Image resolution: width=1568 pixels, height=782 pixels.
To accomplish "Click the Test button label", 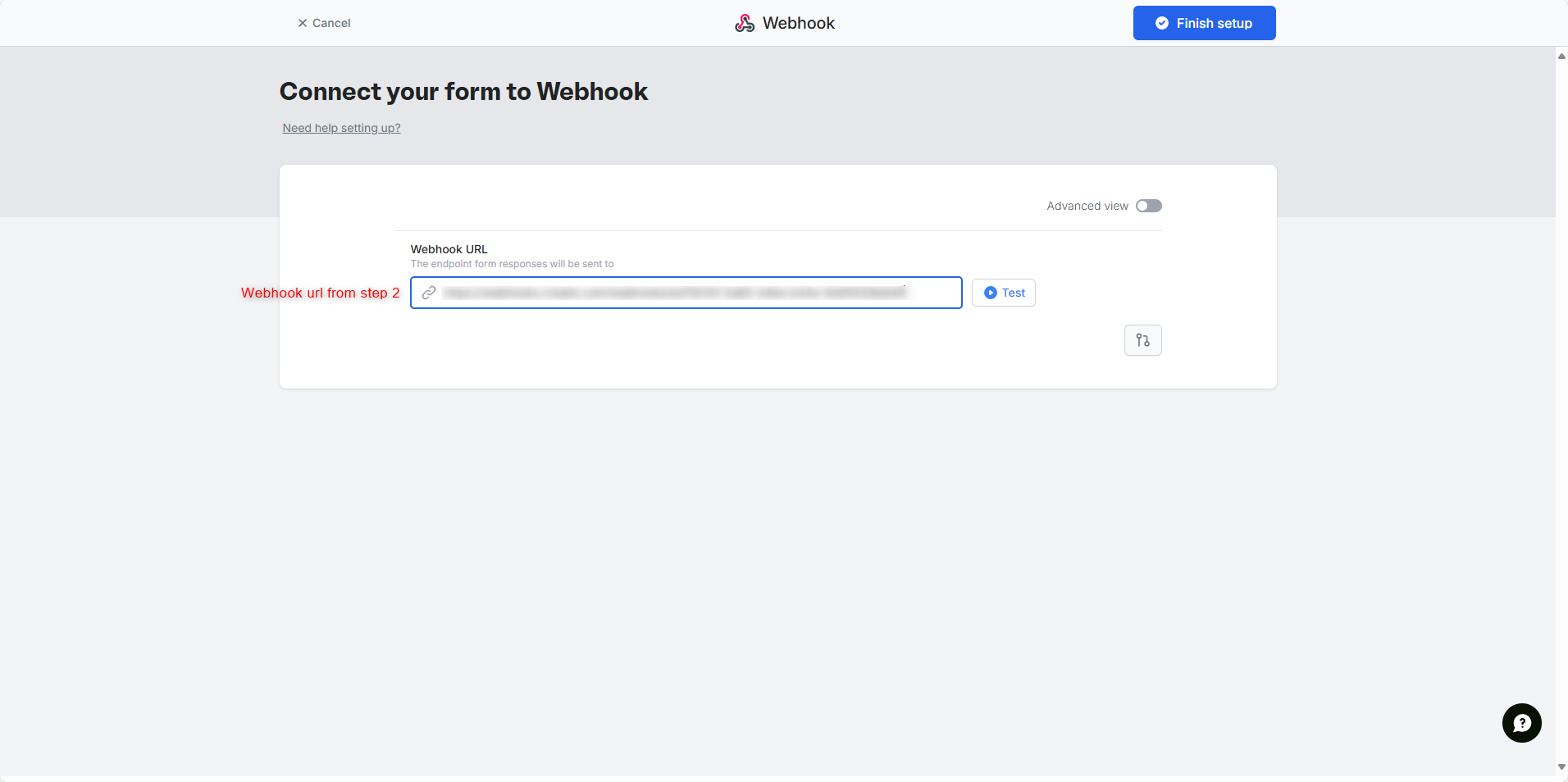I will (1013, 293).
